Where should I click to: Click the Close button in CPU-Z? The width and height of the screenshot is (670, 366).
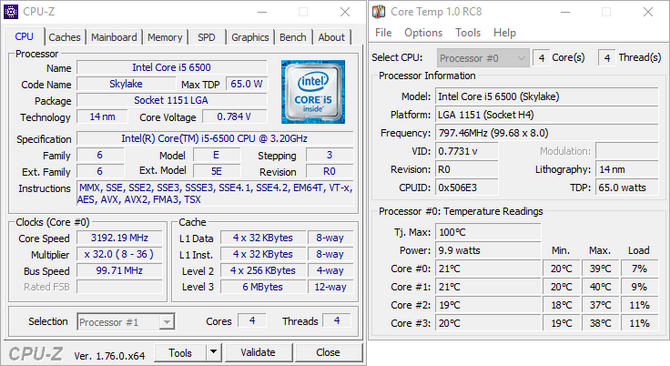(x=328, y=352)
